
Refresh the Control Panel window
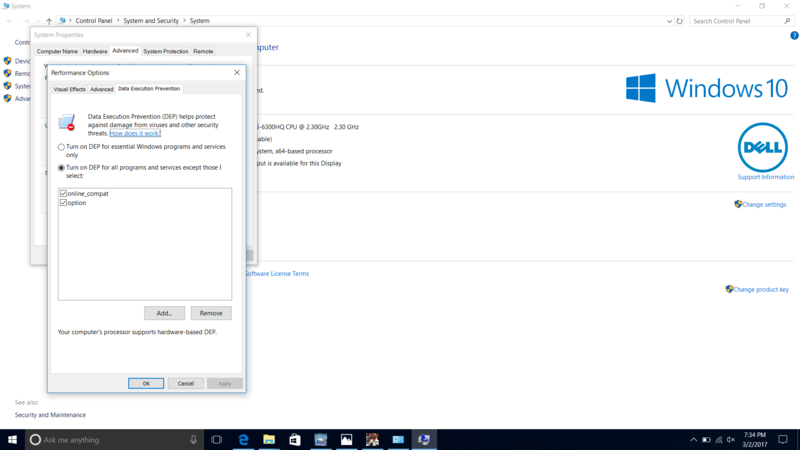click(x=680, y=21)
